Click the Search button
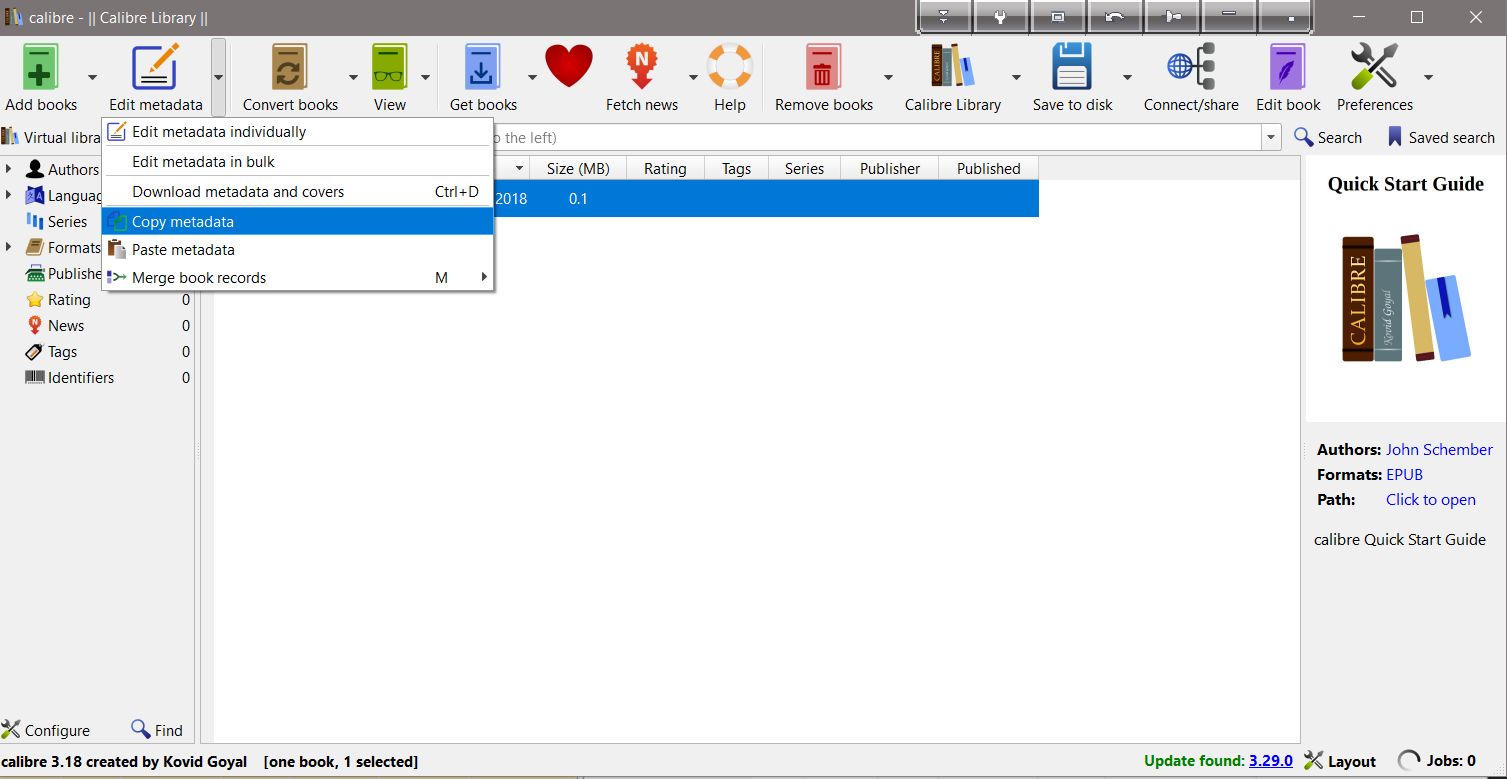Screen dimensions: 1507x779 click(1328, 138)
